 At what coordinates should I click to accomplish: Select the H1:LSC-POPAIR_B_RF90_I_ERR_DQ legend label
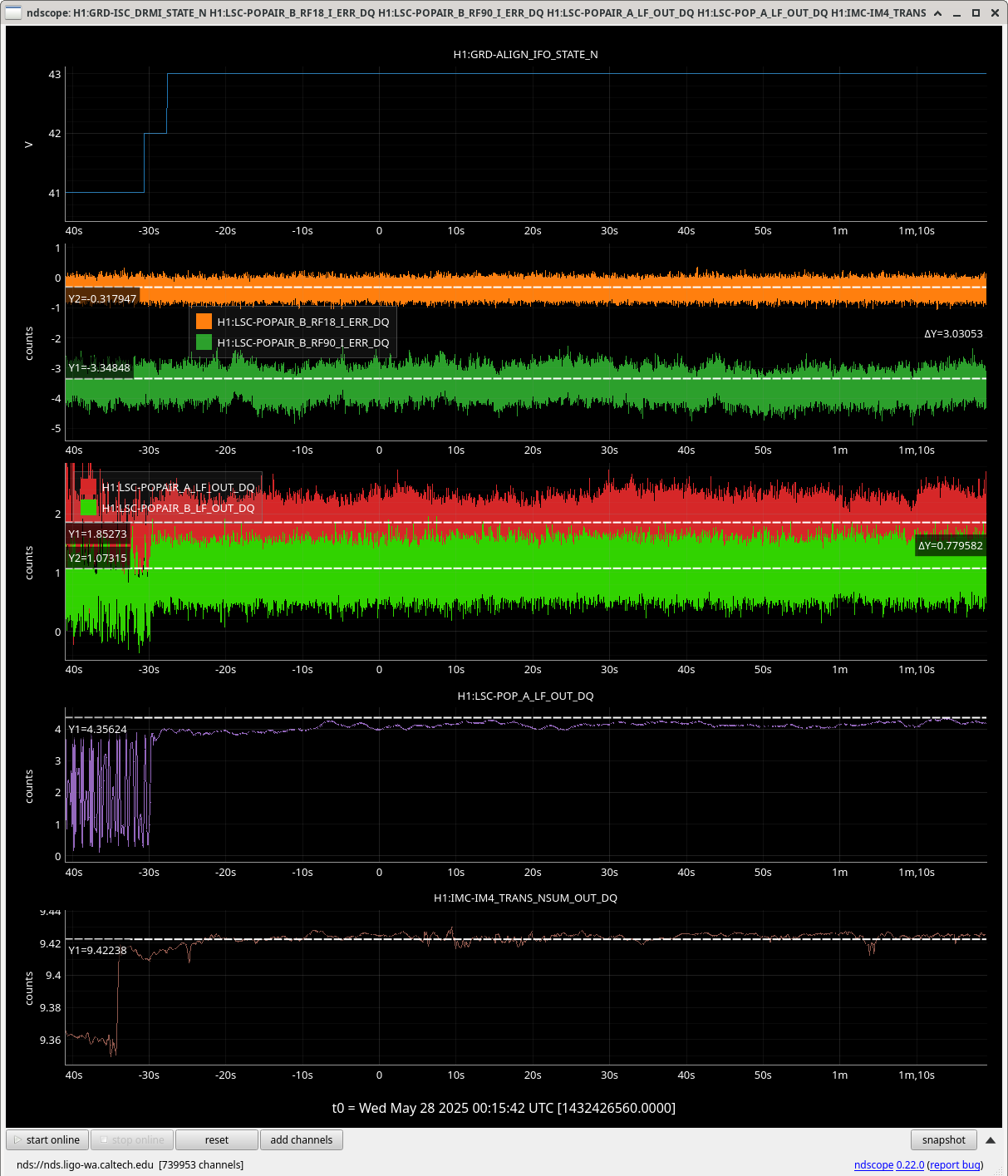pos(303,342)
